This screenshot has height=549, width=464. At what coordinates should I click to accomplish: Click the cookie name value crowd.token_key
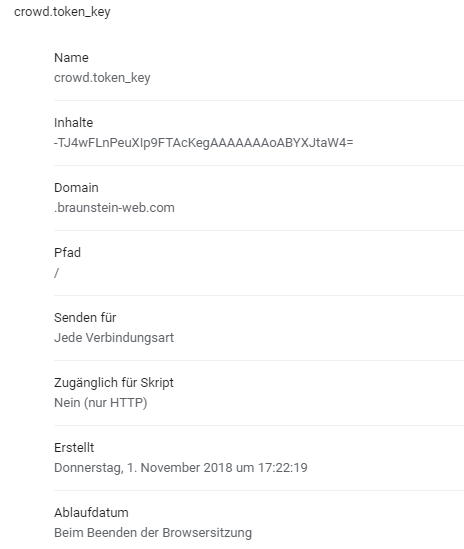102,78
